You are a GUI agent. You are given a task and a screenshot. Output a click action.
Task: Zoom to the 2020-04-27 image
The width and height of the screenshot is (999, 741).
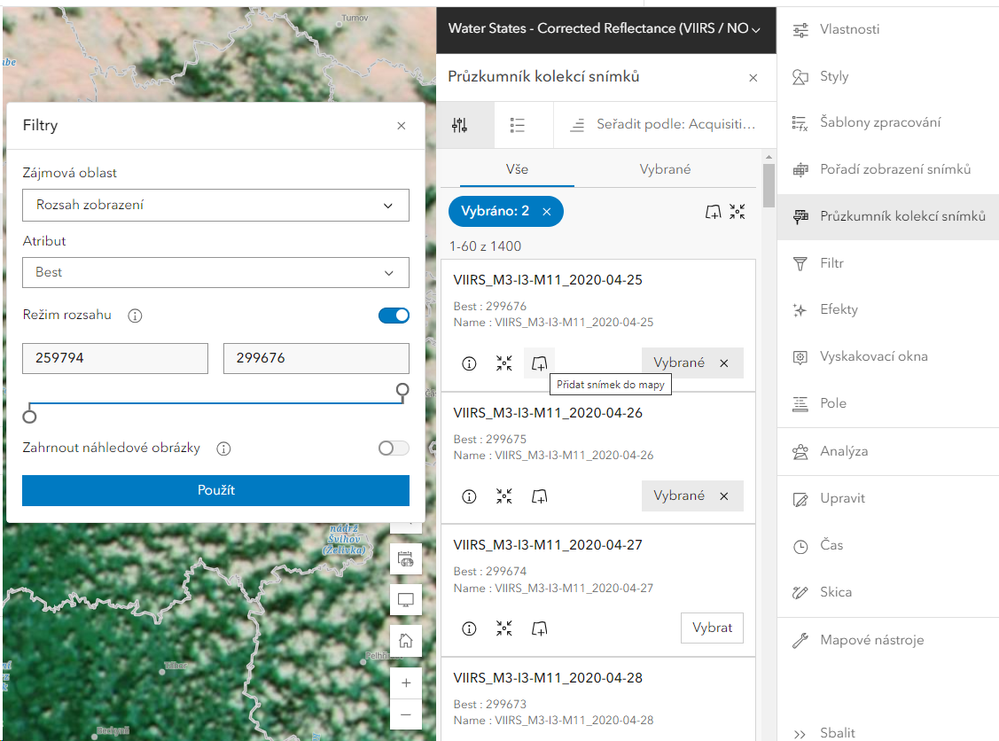[x=504, y=629]
